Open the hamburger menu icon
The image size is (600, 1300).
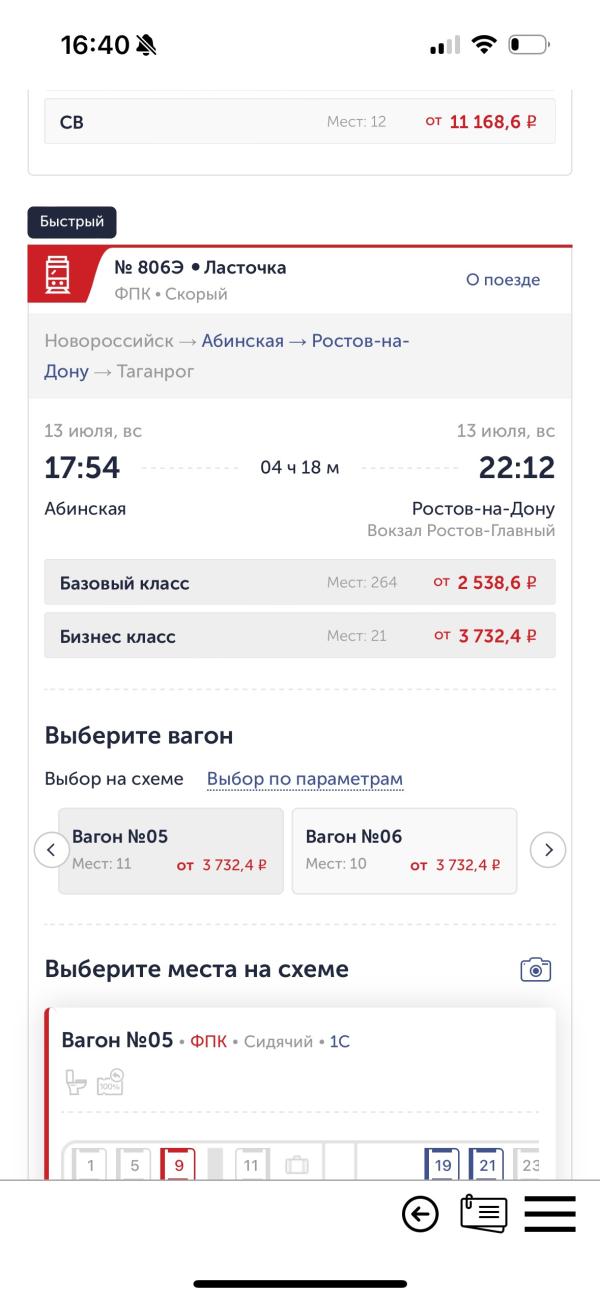pos(550,1215)
